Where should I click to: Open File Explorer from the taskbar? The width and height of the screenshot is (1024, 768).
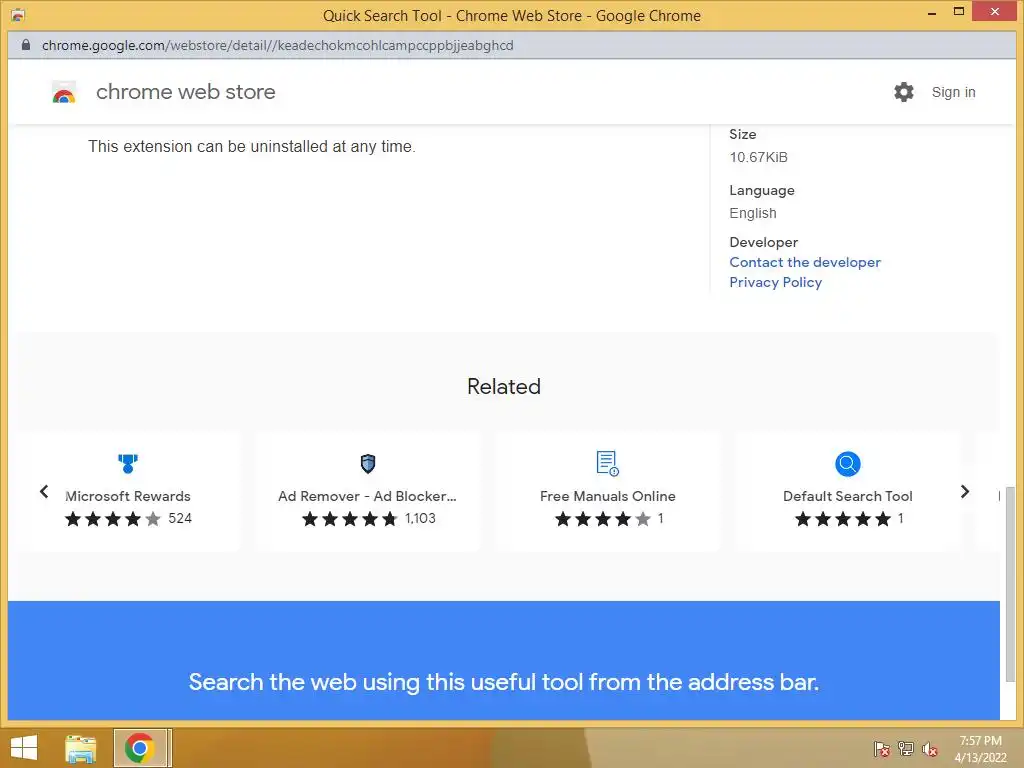coord(80,748)
